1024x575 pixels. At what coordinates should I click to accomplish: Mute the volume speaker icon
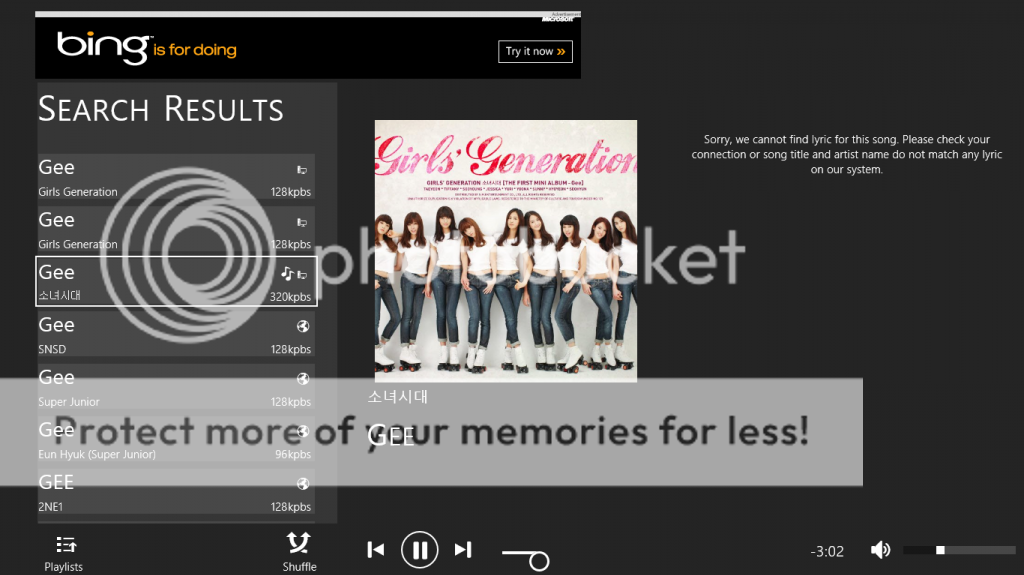tap(880, 550)
